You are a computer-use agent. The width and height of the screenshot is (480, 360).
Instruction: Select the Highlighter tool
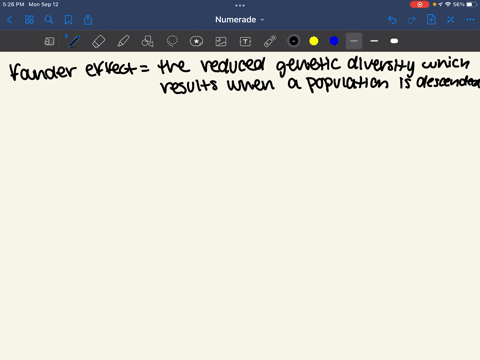[123, 41]
